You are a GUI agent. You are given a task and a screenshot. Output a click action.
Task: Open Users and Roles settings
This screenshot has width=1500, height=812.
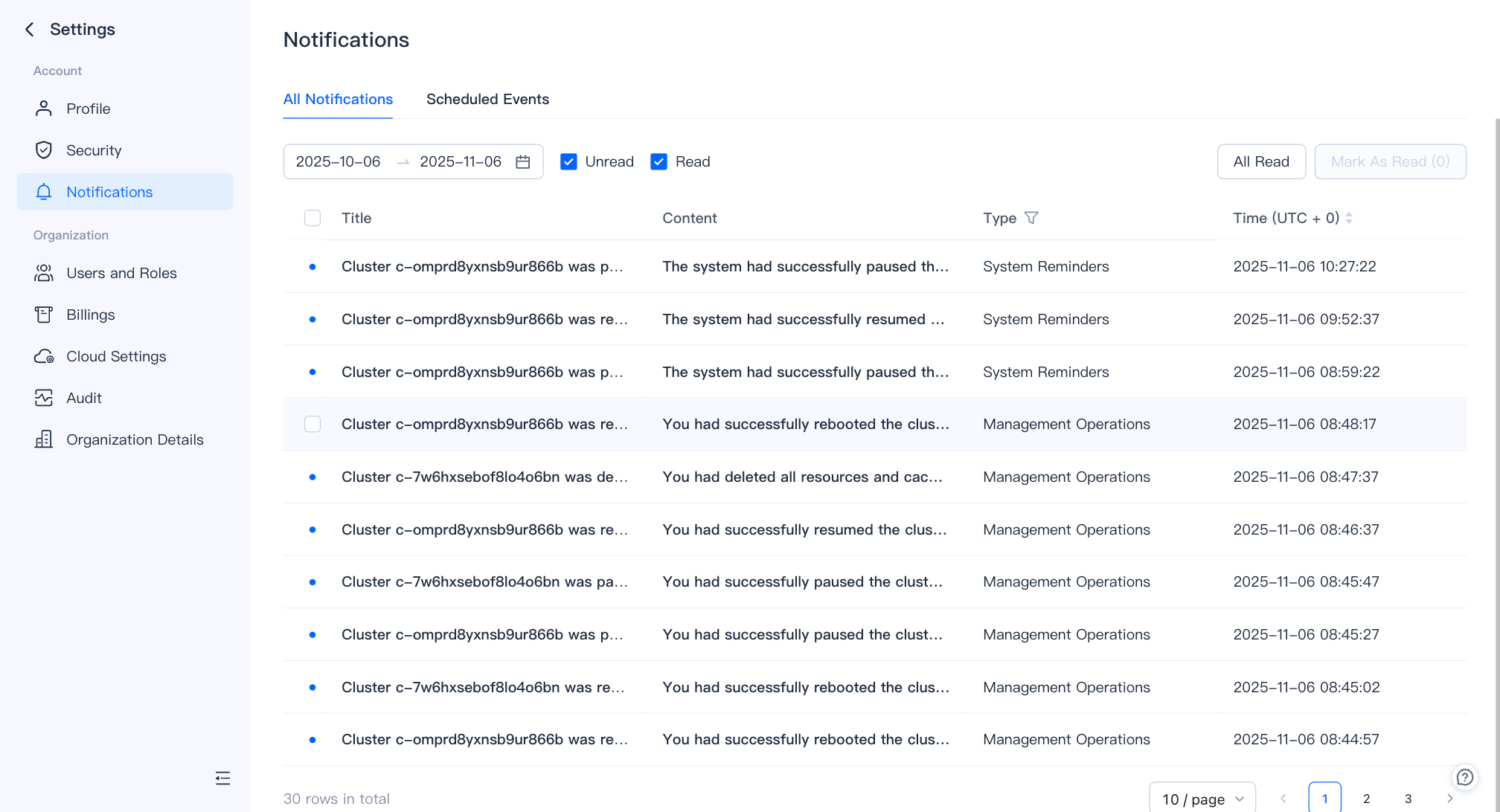[x=121, y=273]
